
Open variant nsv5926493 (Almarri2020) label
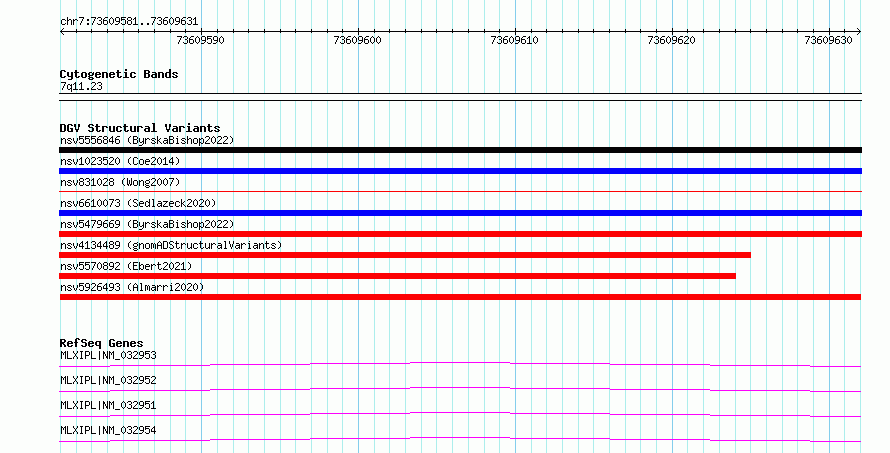132,287
